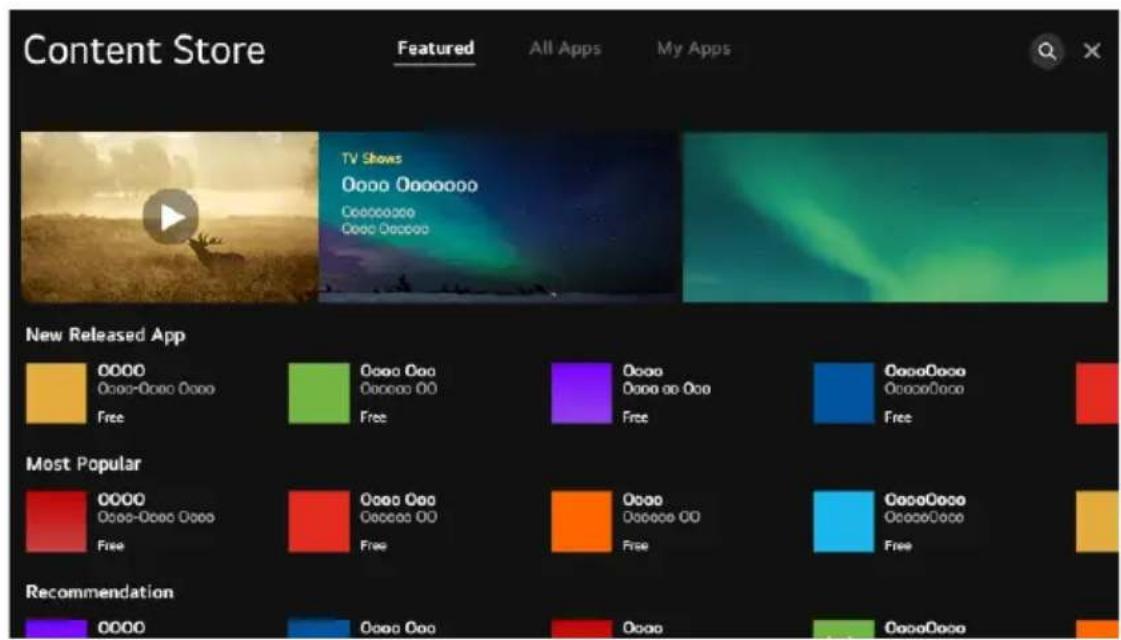This screenshot has width=1121, height=640.
Task: Select partial red app icon in New Released App row
Action: click(x=1098, y=393)
